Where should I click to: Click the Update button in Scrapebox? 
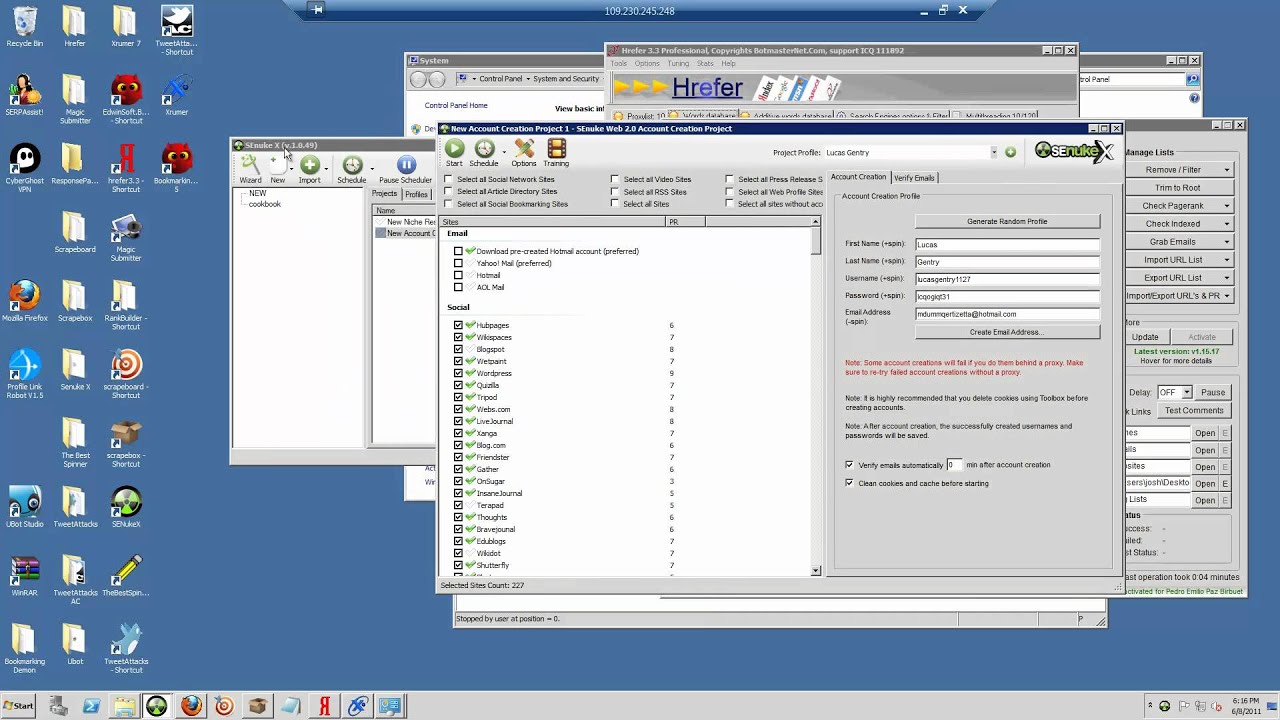click(x=1145, y=337)
